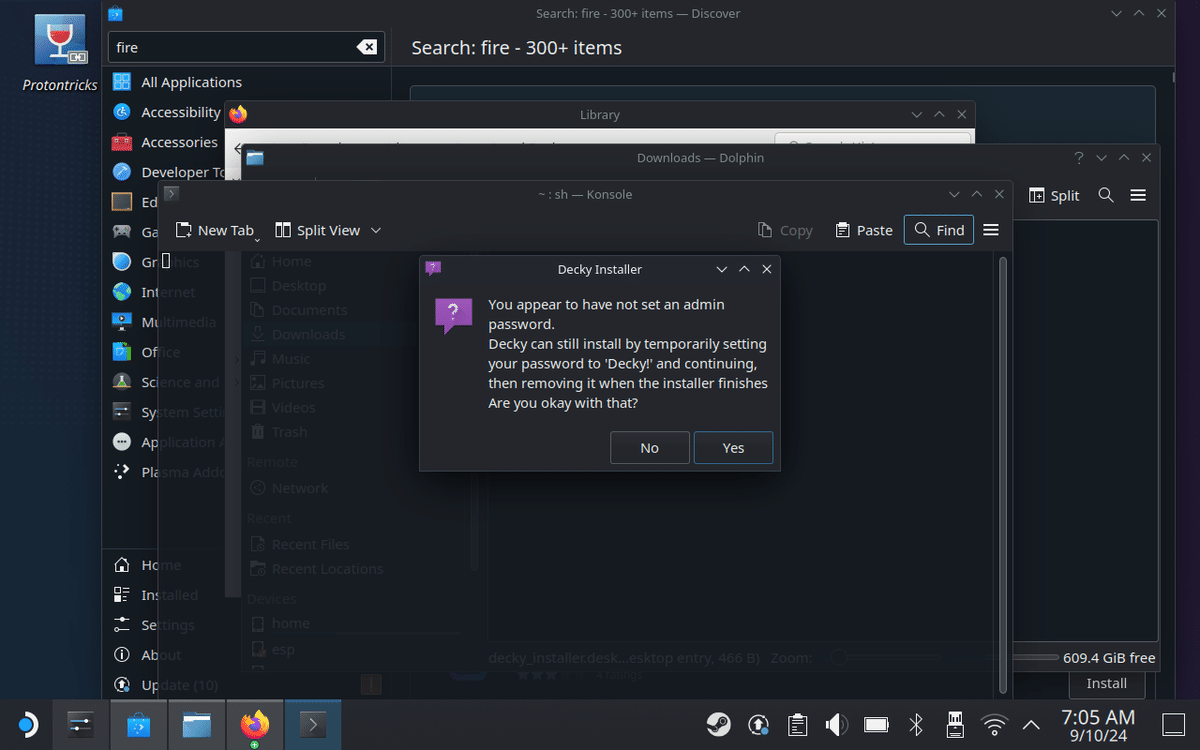This screenshot has height=750, width=1200.
Task: Open Dolphin hamburger menu
Action: 1138,195
